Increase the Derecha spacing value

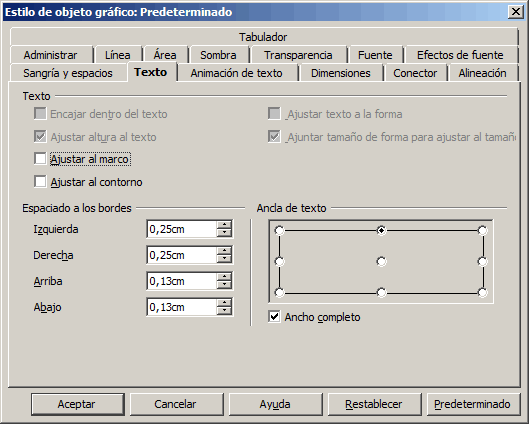[224, 251]
